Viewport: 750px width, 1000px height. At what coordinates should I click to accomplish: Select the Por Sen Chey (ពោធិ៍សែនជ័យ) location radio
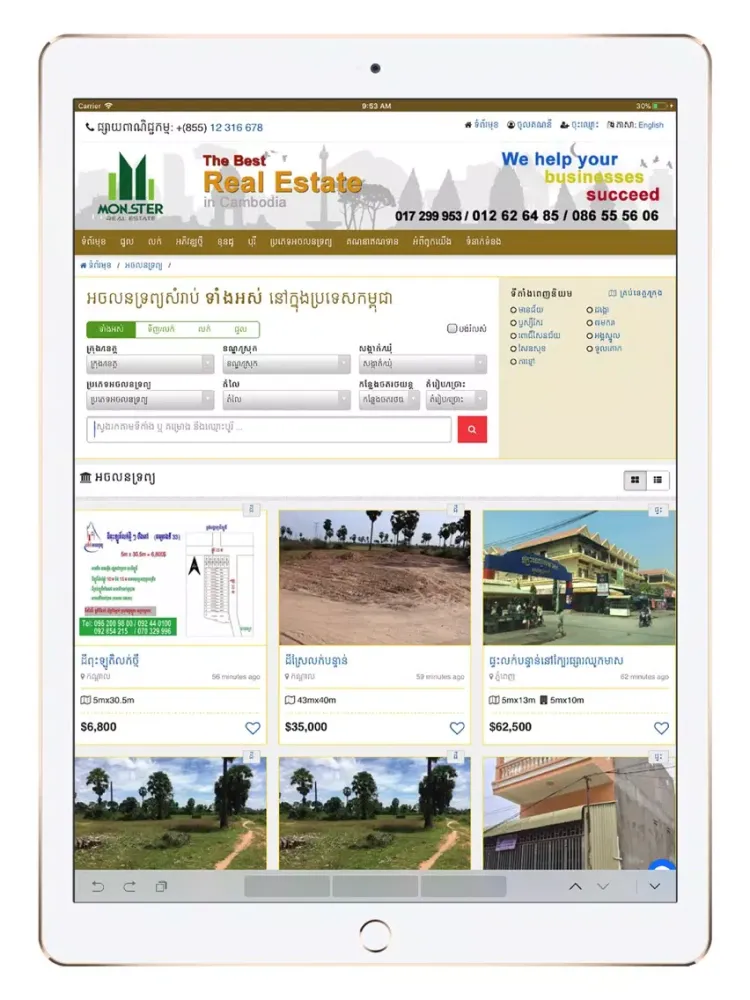513,335
